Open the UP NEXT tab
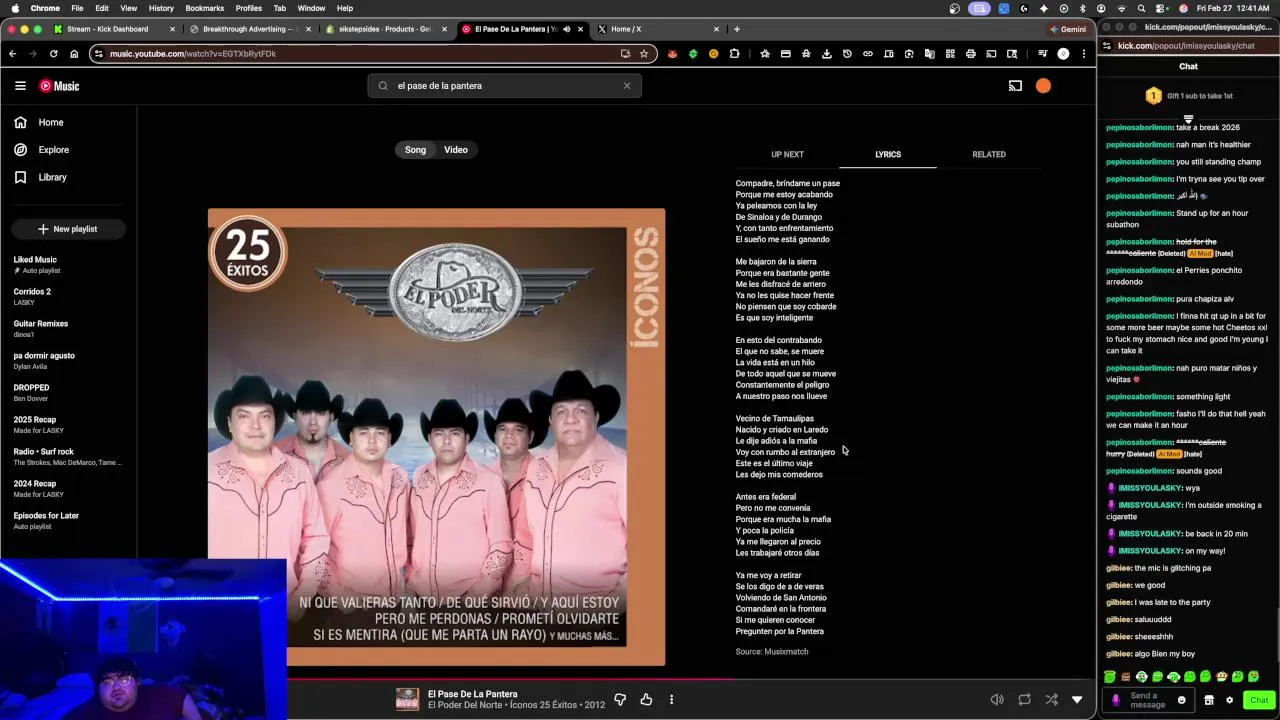 [x=787, y=154]
